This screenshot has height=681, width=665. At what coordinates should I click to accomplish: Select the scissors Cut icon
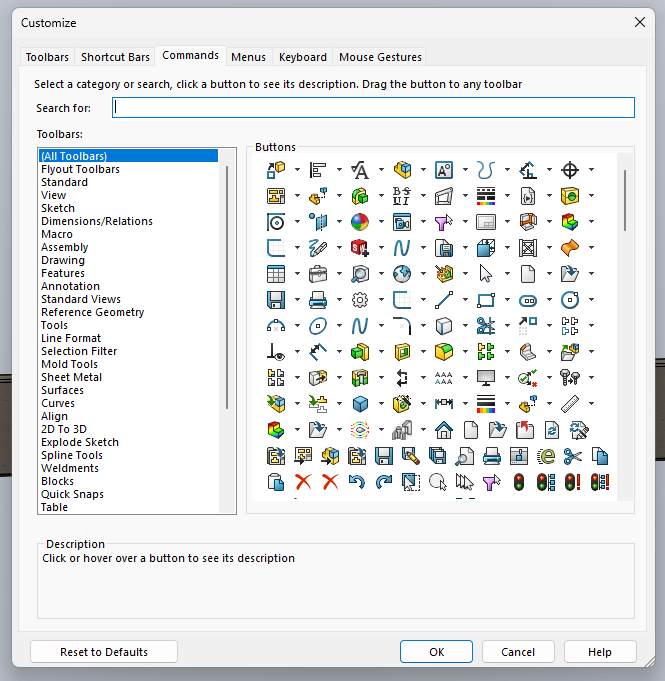tap(572, 456)
